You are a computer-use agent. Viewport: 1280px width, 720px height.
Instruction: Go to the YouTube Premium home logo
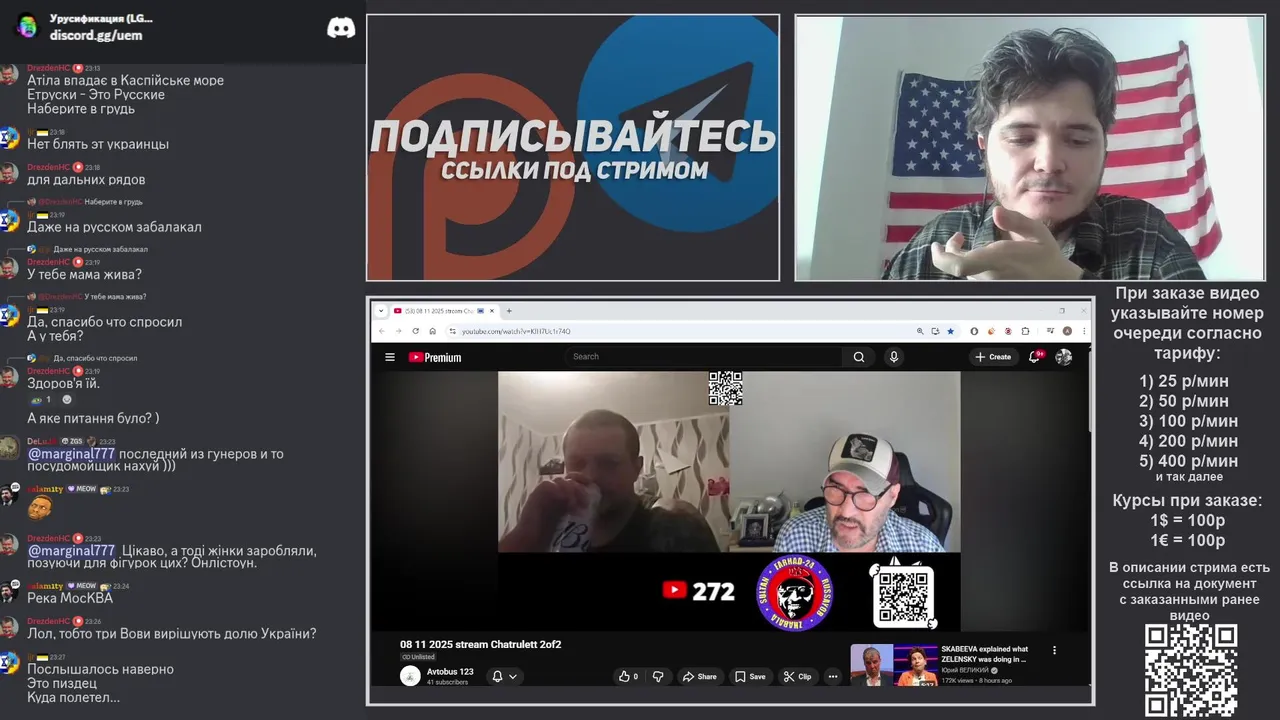(435, 357)
